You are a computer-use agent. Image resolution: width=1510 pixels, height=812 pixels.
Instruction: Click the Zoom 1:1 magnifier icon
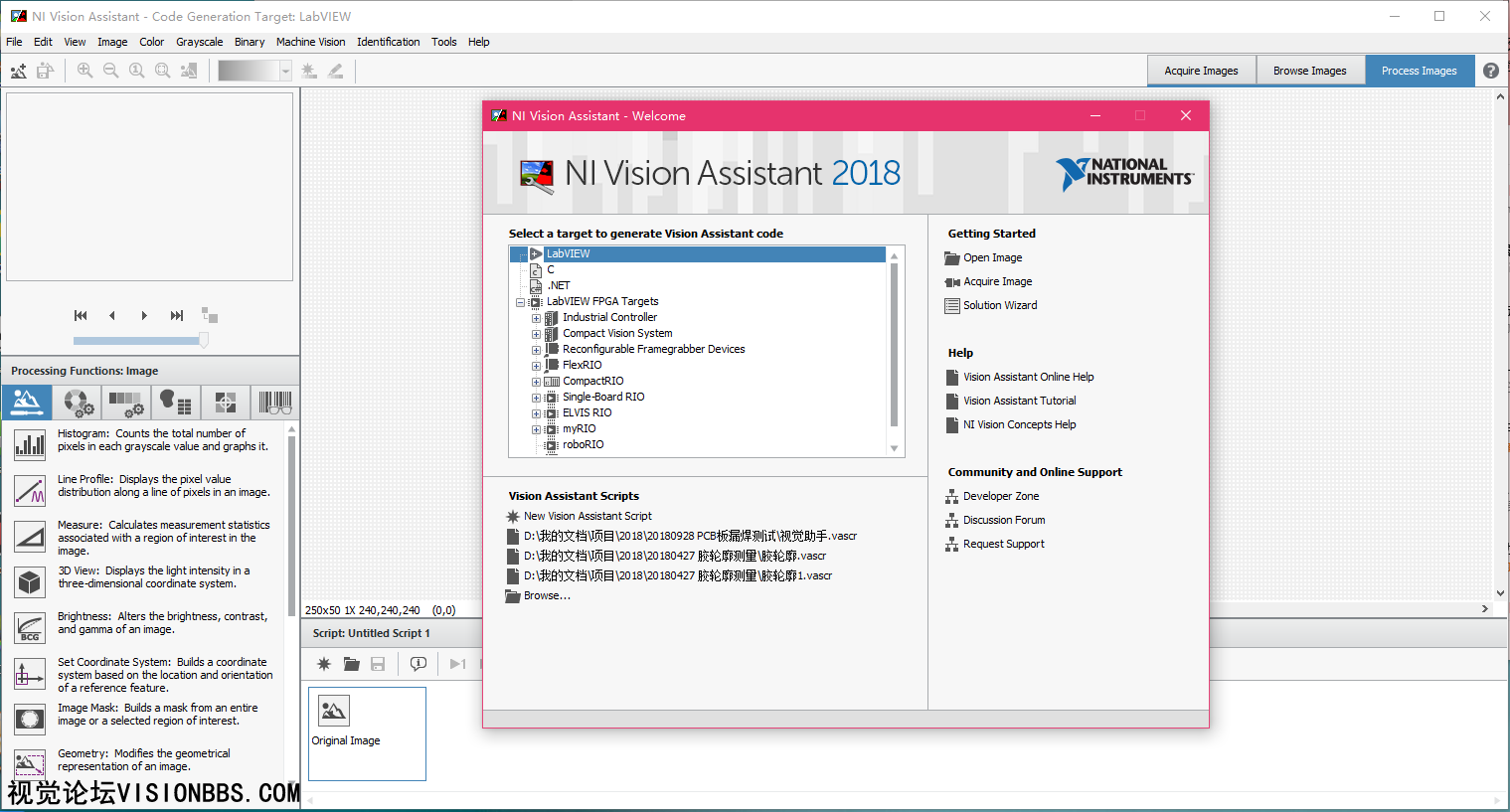coord(136,71)
